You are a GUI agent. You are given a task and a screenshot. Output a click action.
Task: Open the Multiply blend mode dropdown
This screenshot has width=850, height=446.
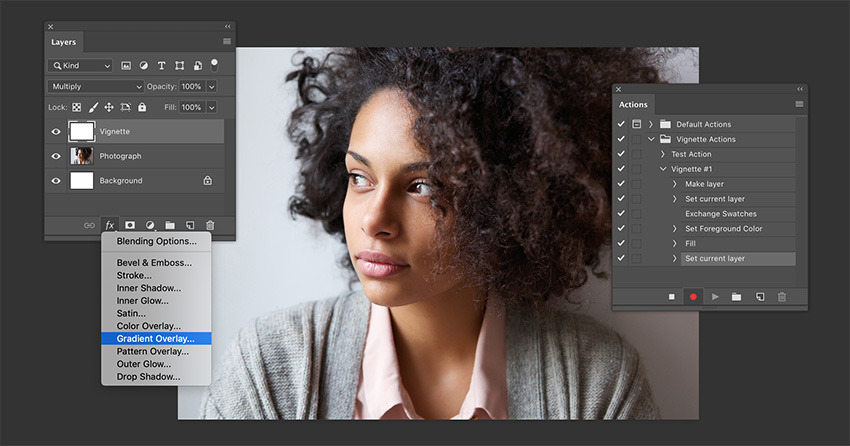(x=96, y=86)
